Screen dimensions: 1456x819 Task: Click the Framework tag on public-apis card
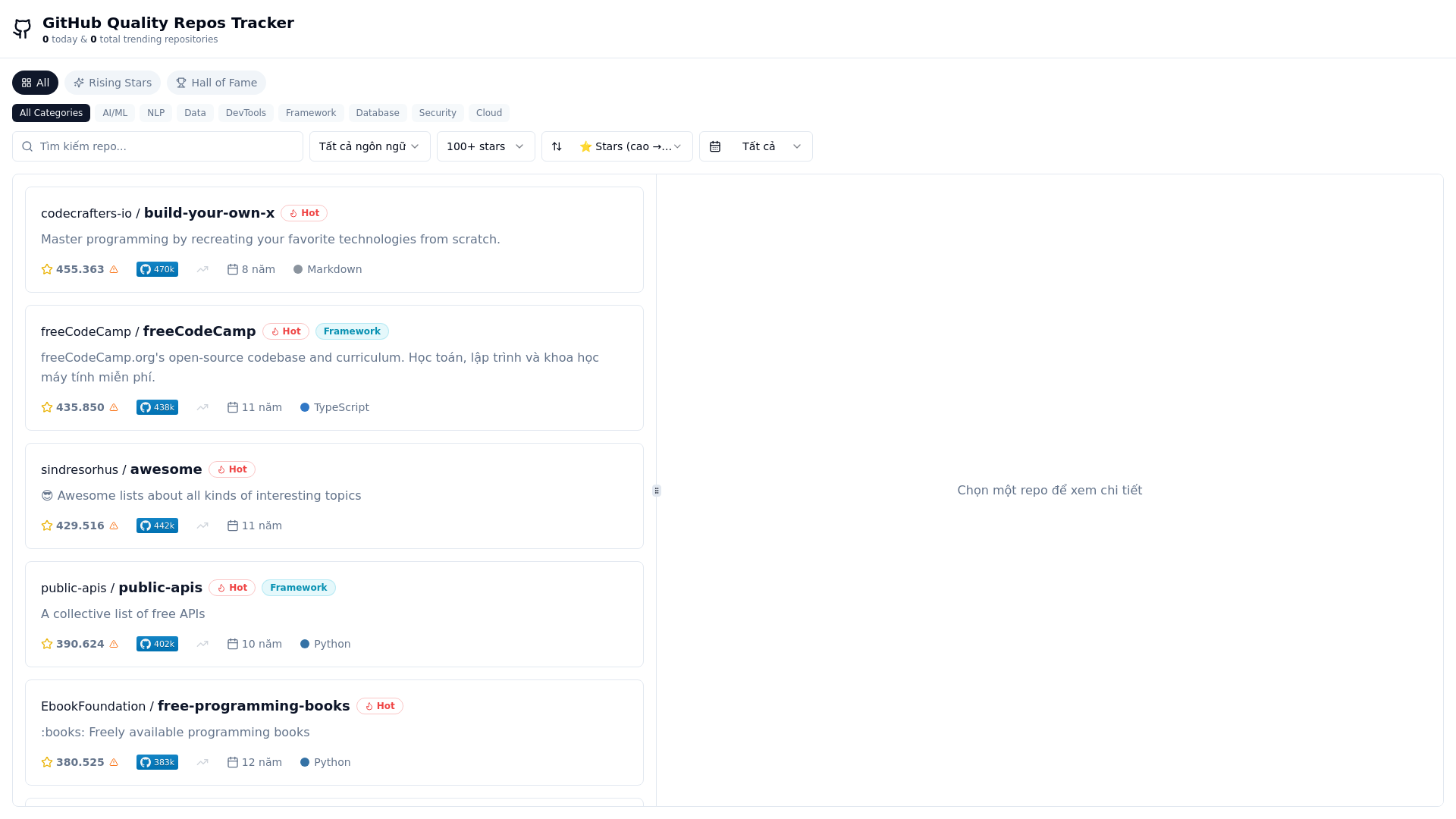click(x=299, y=588)
